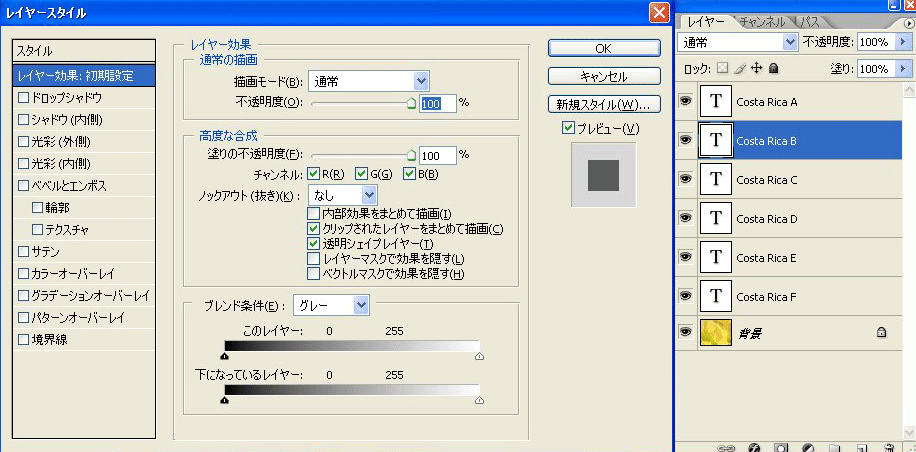
Task: Open 描画モード blend mode dropdown
Action: pos(369,81)
